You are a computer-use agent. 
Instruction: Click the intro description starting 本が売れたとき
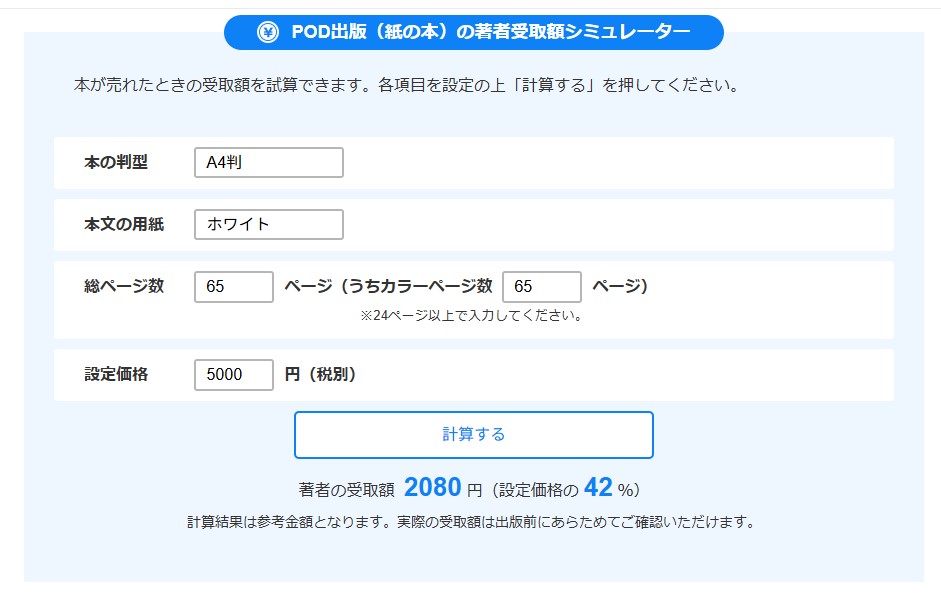coord(406,85)
